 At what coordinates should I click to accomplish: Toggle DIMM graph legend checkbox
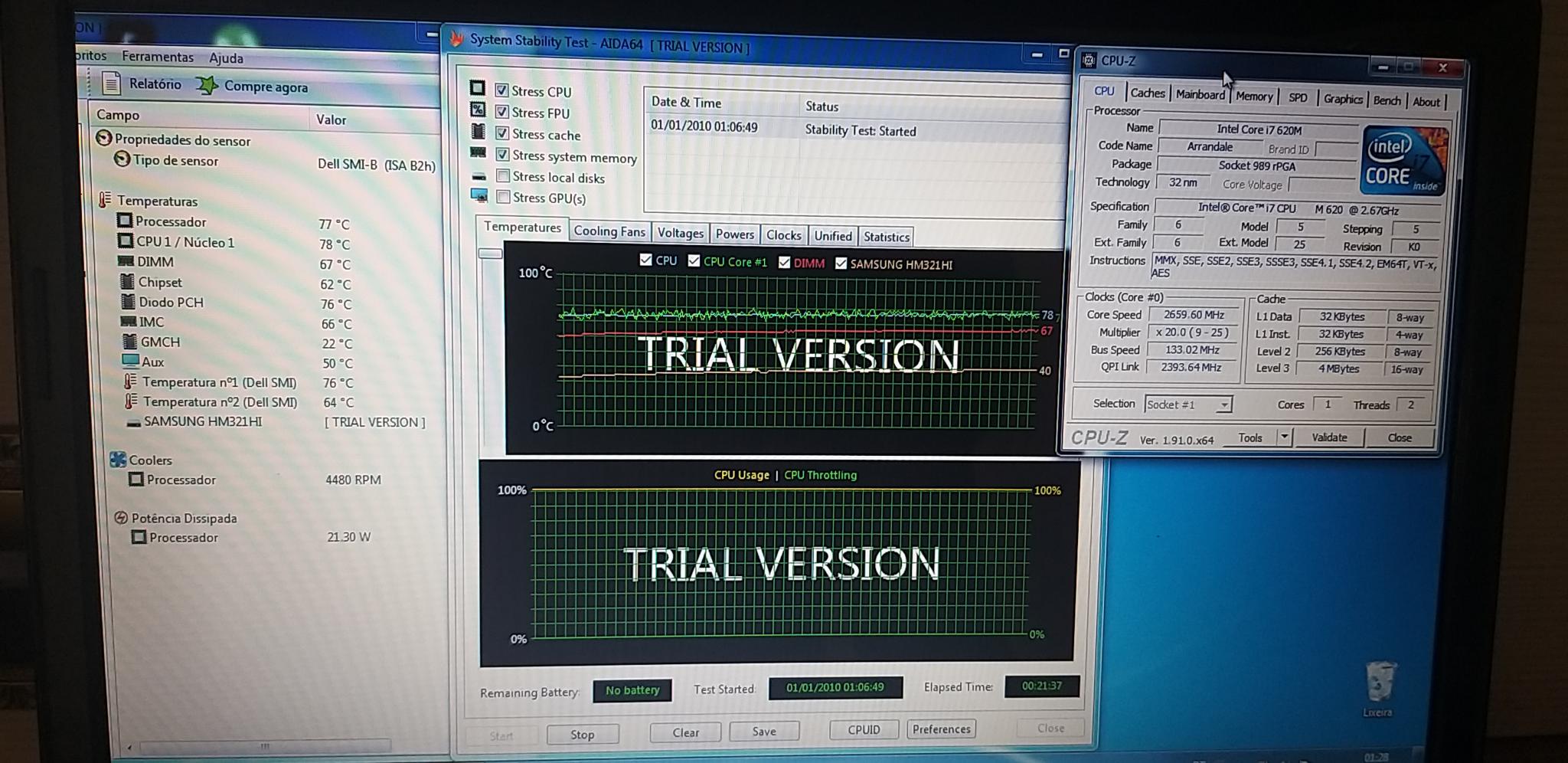point(784,263)
